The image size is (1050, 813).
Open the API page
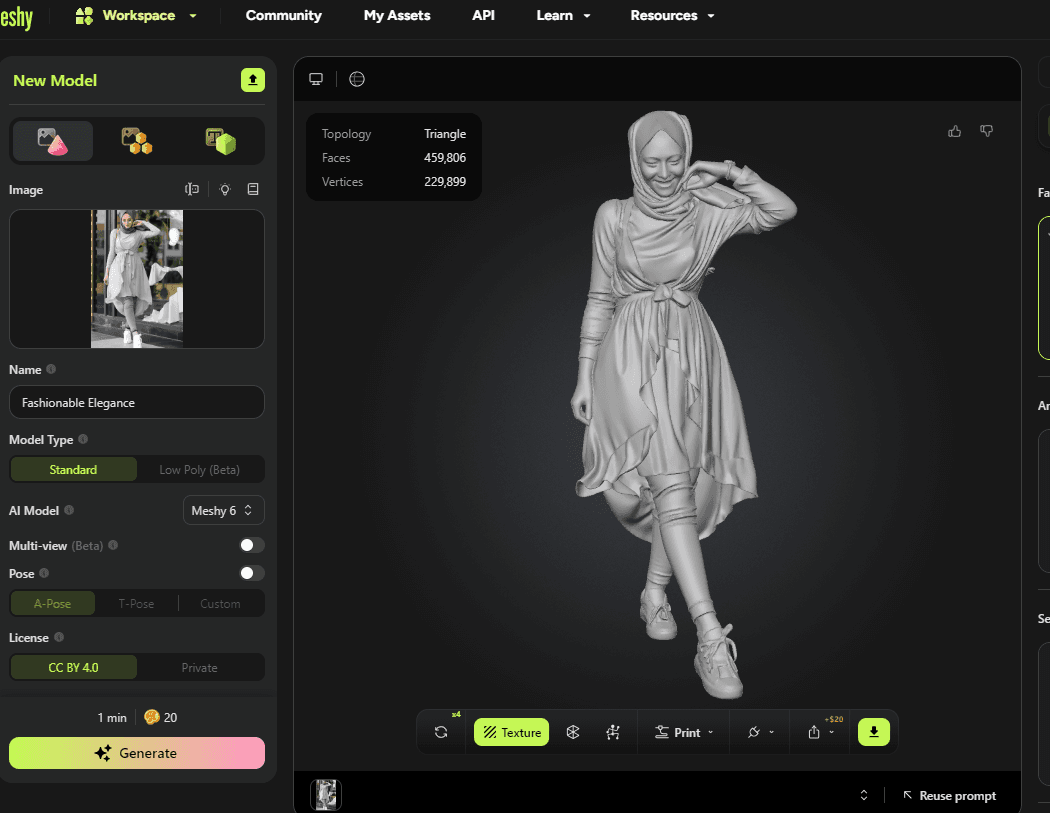click(483, 15)
